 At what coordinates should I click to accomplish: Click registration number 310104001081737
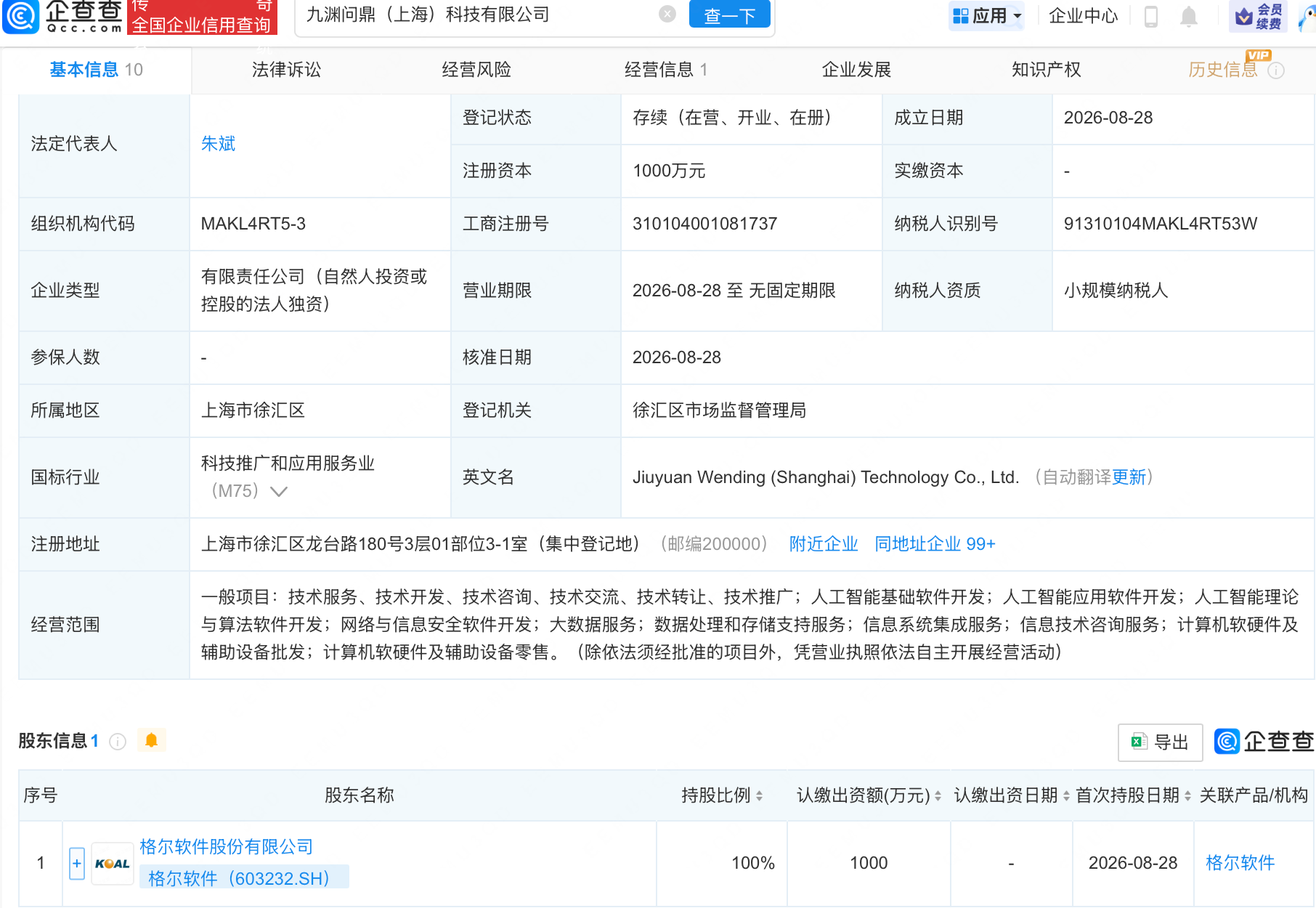tap(704, 224)
